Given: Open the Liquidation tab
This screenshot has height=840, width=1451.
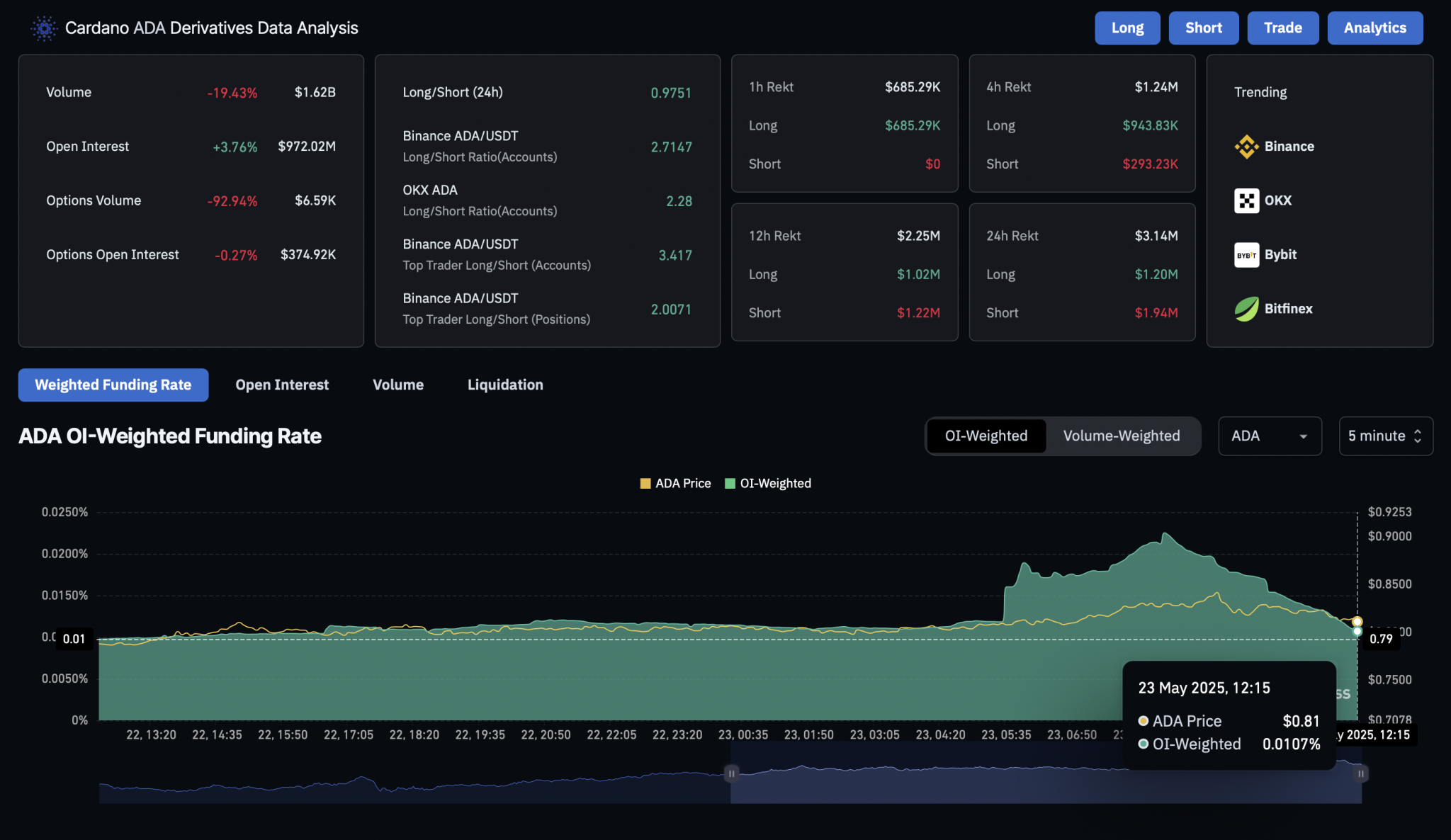Looking at the screenshot, I should coord(505,385).
